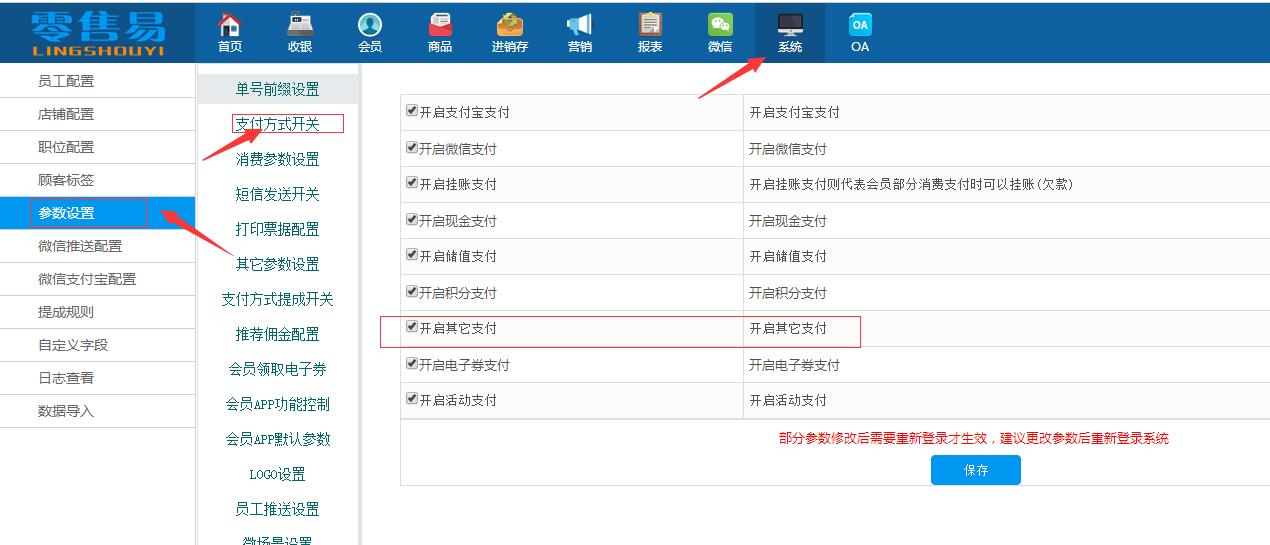Click the blue 保存 save button

[x=976, y=470]
